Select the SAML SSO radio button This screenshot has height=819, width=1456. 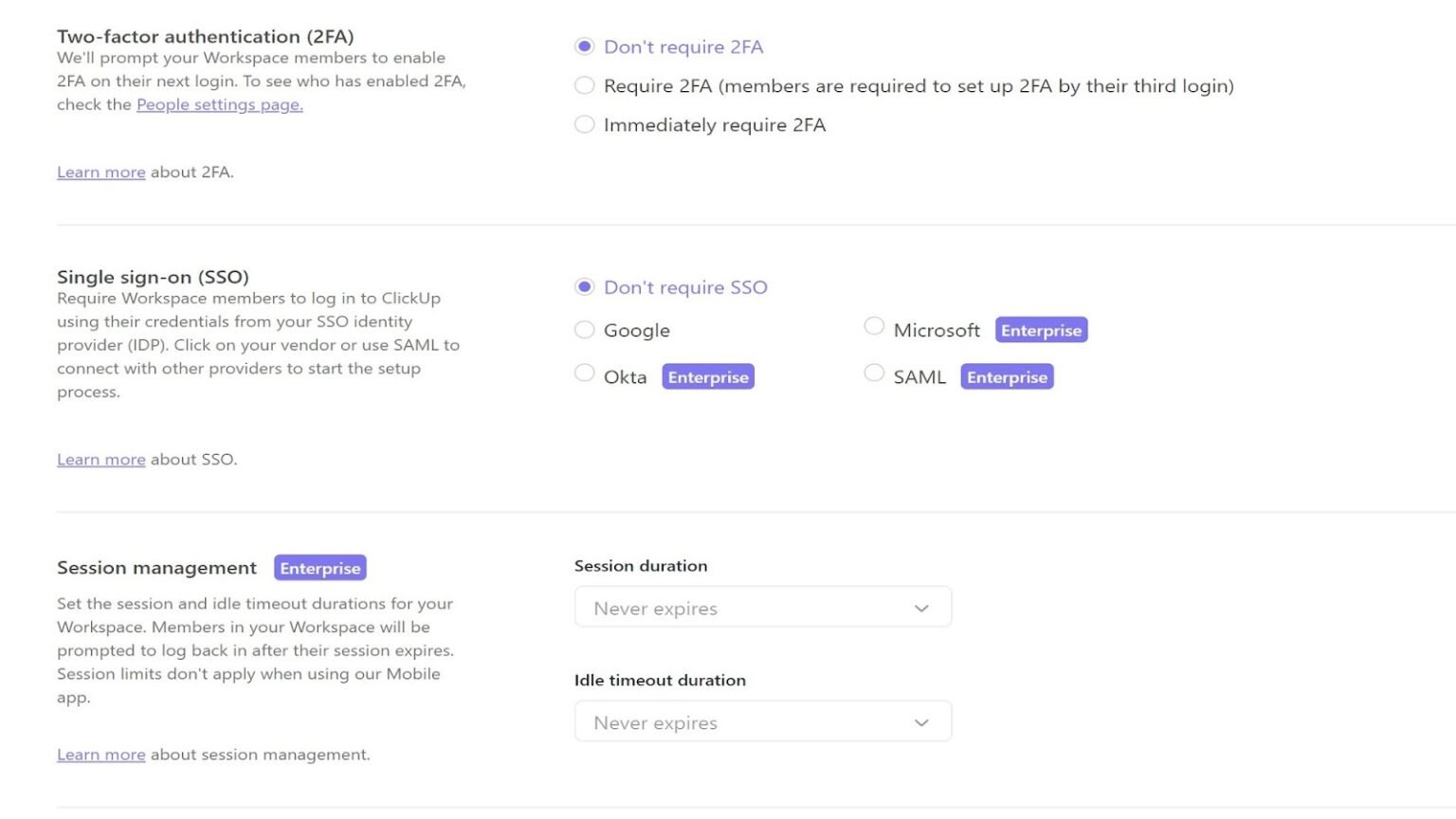(x=874, y=373)
